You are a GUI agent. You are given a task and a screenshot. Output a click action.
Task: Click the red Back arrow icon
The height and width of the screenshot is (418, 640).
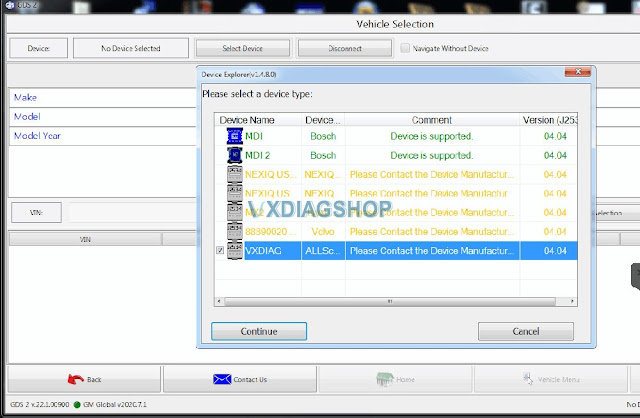coord(76,379)
